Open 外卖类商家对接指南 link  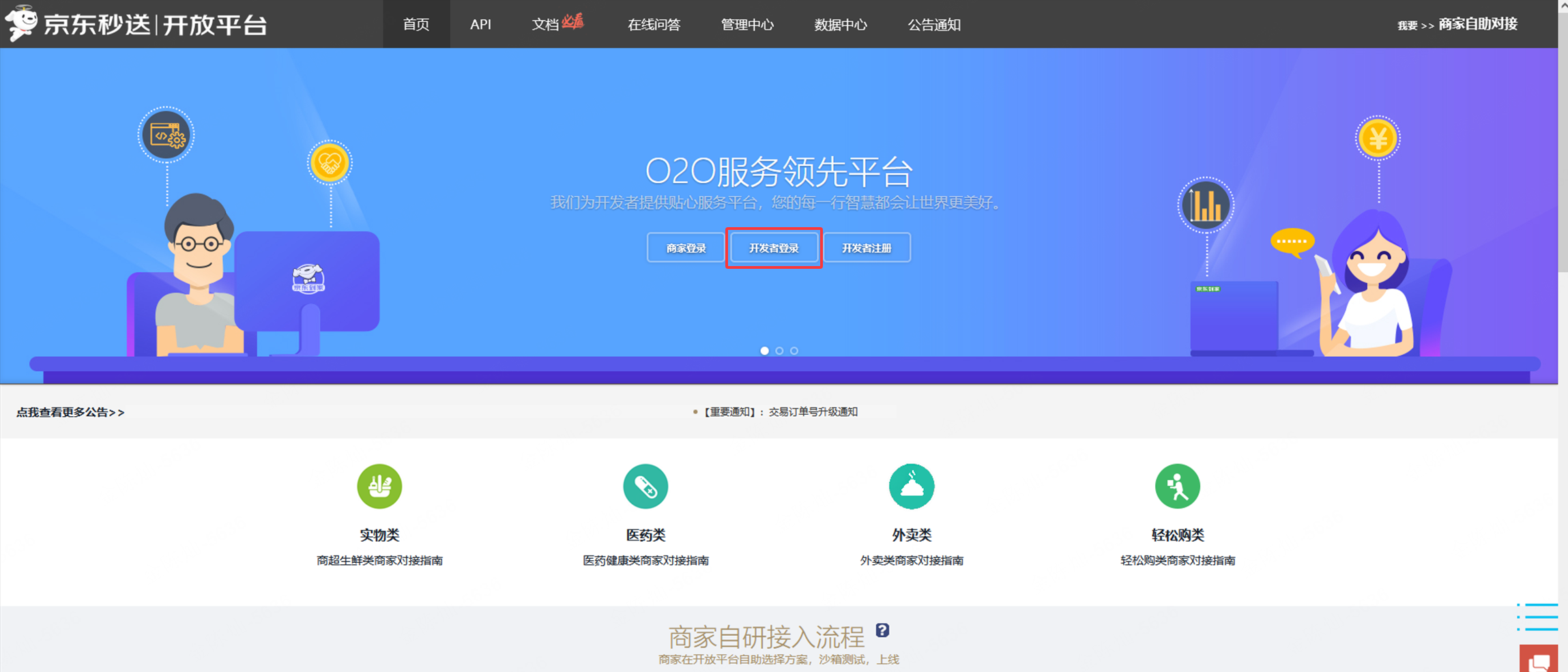pyautogui.click(x=912, y=560)
